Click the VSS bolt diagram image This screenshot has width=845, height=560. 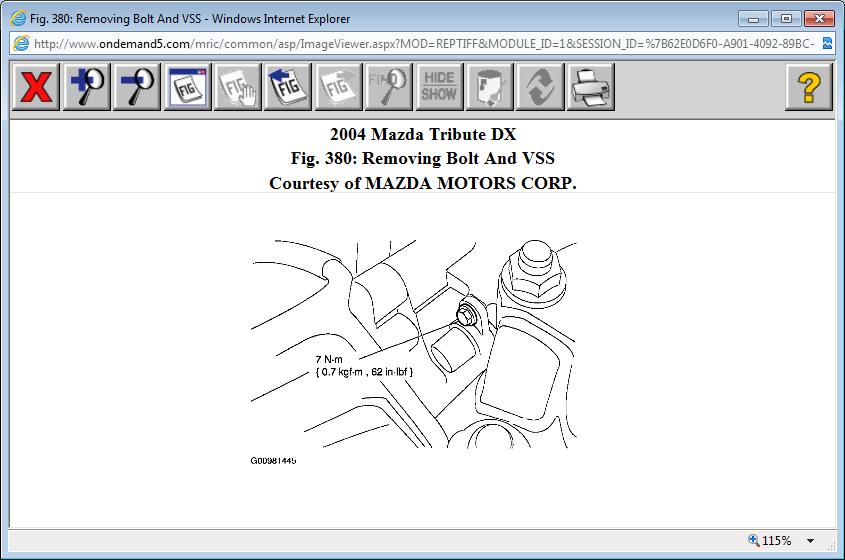pyautogui.click(x=413, y=344)
